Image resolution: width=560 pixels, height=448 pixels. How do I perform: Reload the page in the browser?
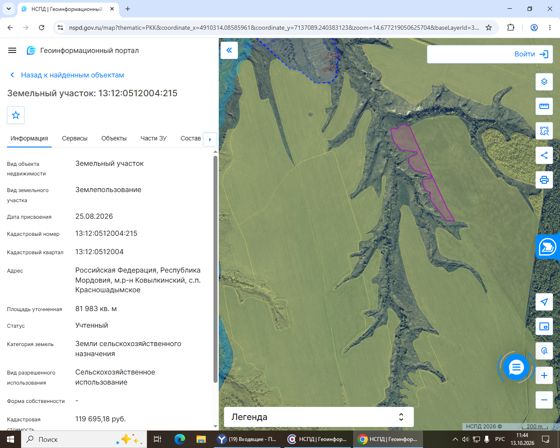tap(41, 28)
